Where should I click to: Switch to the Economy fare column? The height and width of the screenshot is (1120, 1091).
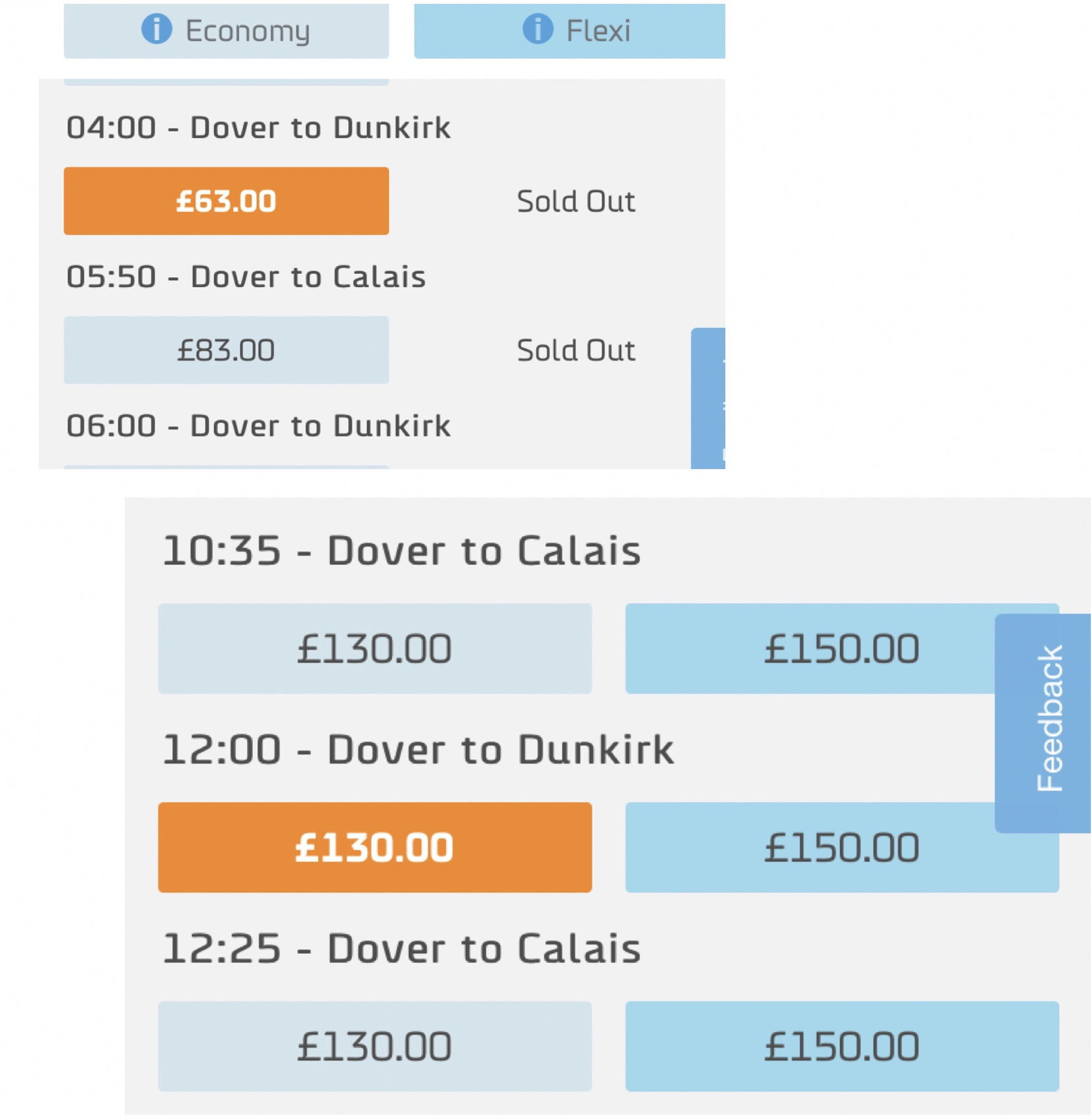(226, 30)
